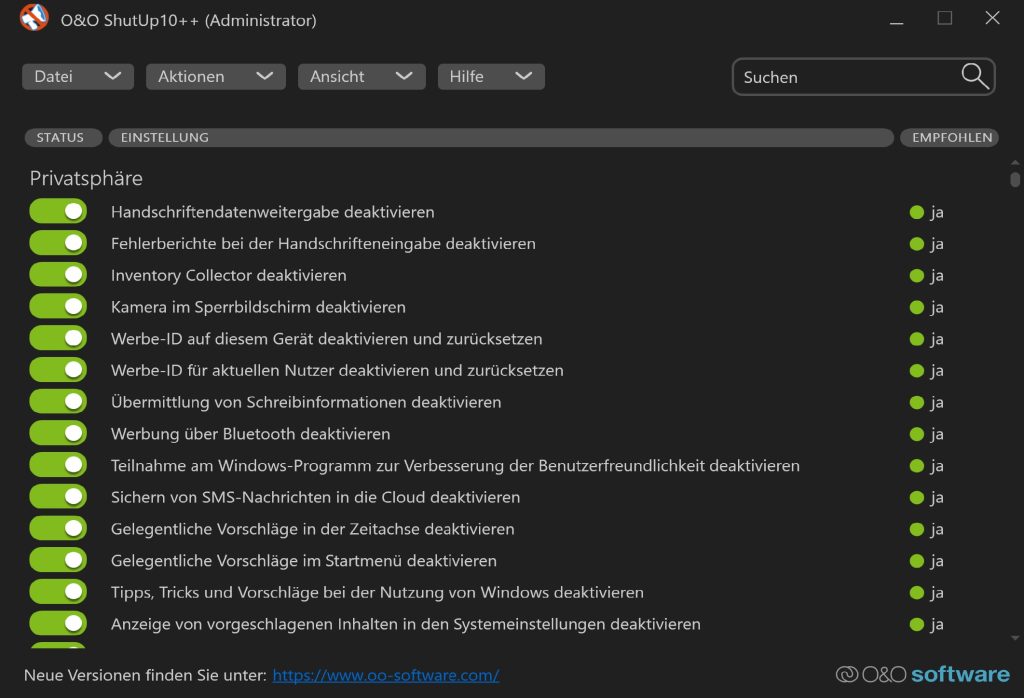
Task: Select the Privatsphäre section heading
Action: point(86,178)
